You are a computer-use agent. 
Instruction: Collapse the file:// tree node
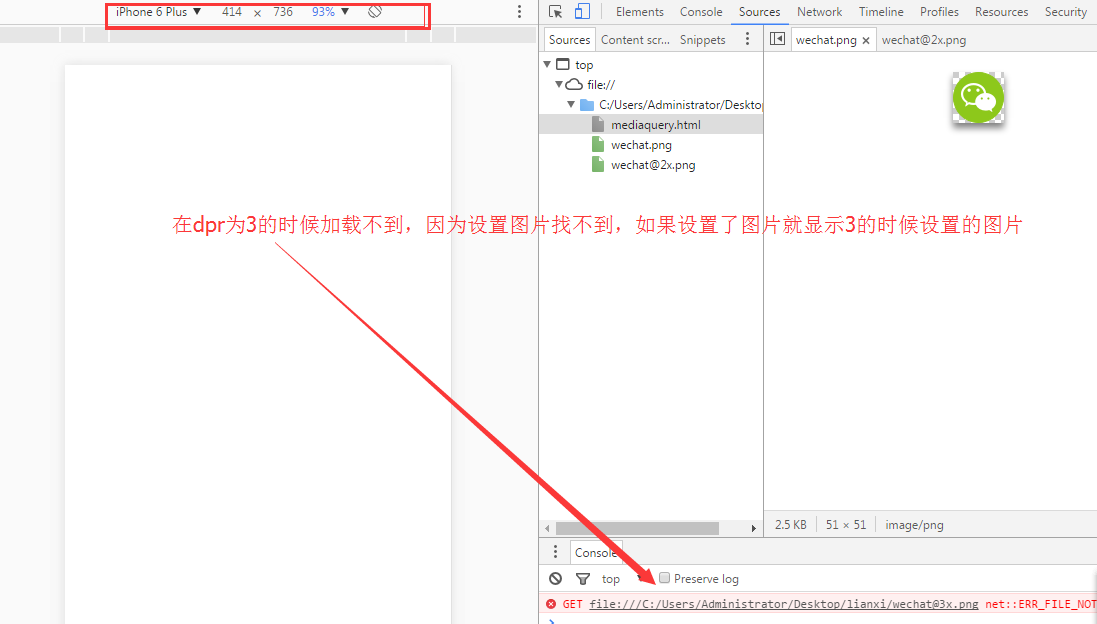pyautogui.click(x=559, y=85)
